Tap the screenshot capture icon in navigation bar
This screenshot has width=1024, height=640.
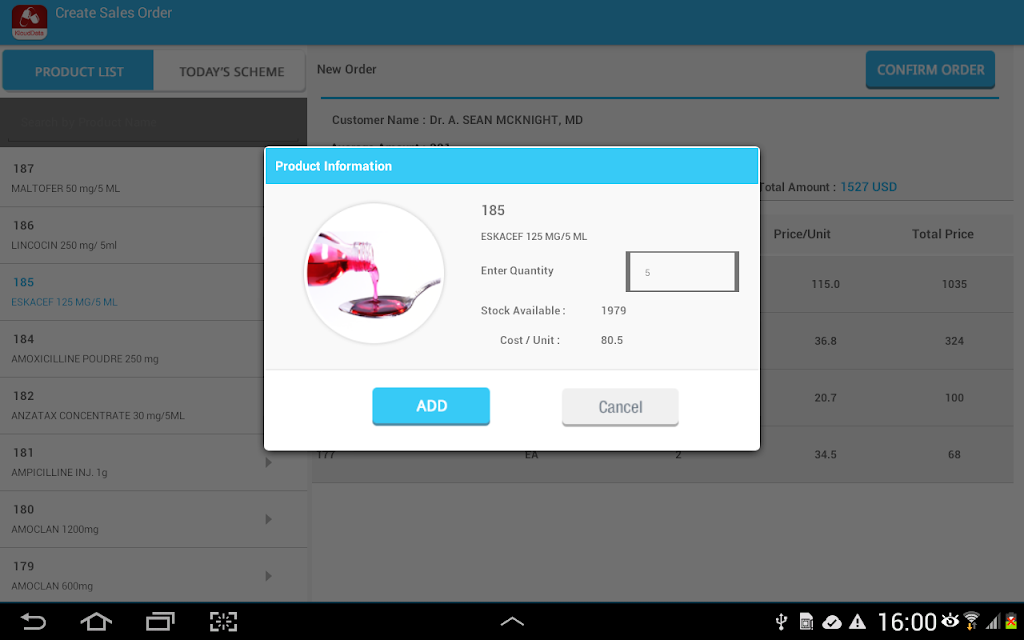point(223,621)
